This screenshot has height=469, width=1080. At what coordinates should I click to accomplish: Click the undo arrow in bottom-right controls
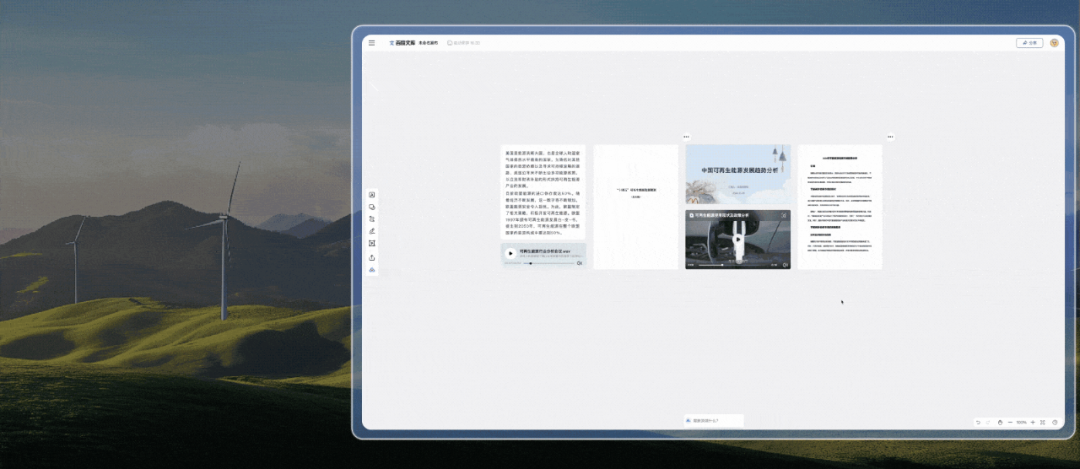tap(978, 422)
